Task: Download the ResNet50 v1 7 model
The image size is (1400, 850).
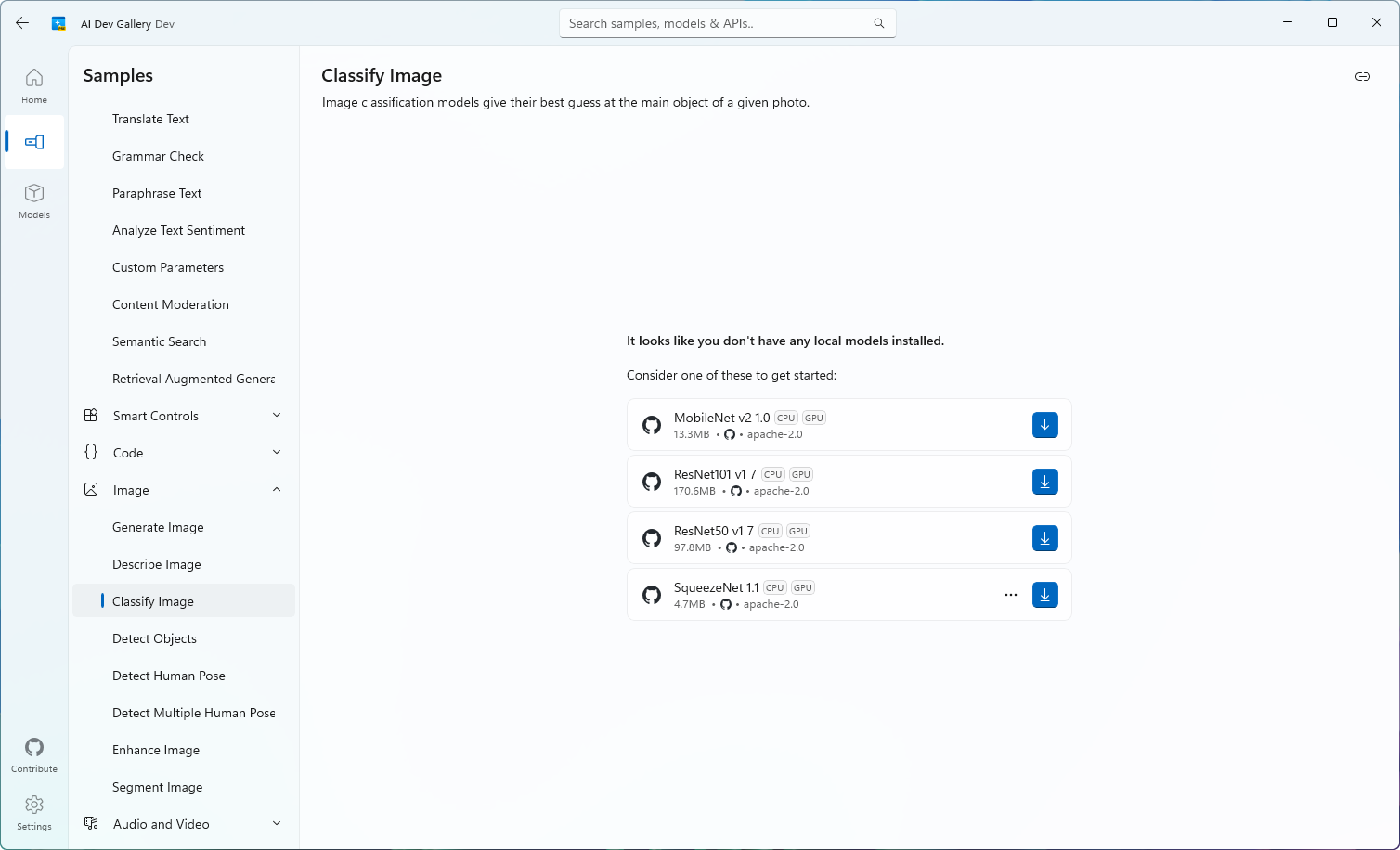Action: 1044,538
